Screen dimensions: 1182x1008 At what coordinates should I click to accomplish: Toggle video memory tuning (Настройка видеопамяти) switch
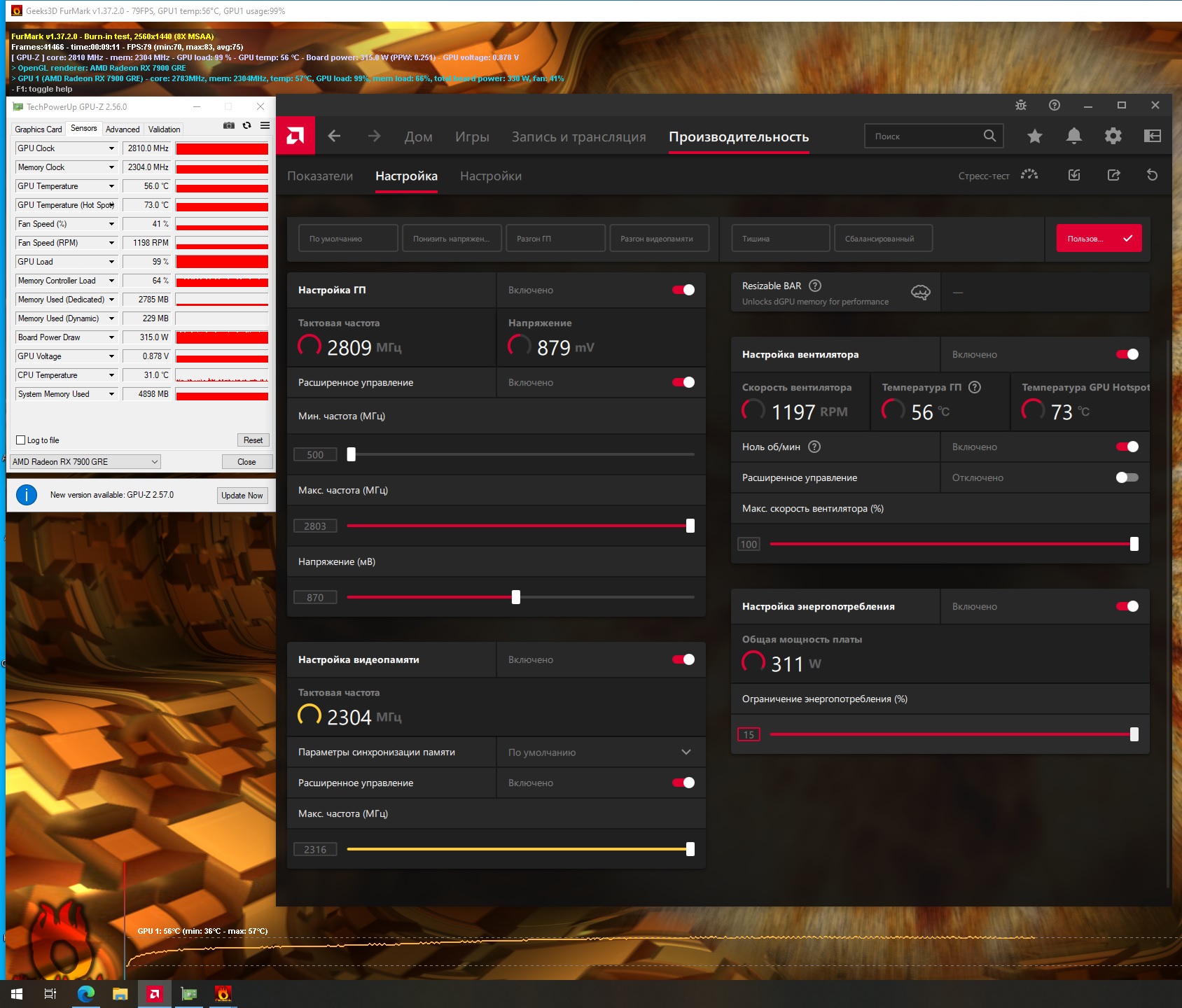(x=683, y=659)
